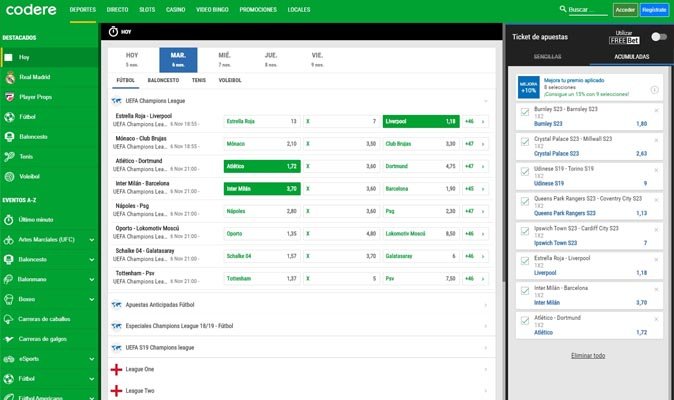
Task: Select the Fútbol ball icon under Destacados
Action: click(x=9, y=117)
